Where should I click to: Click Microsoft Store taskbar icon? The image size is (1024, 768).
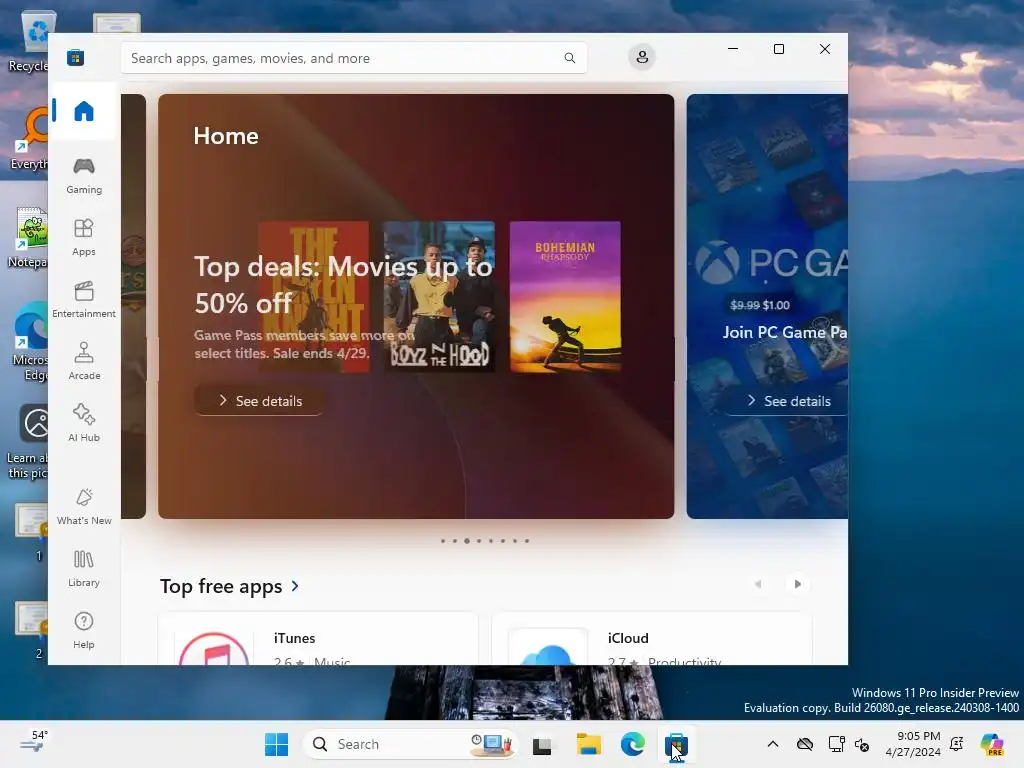click(676, 744)
